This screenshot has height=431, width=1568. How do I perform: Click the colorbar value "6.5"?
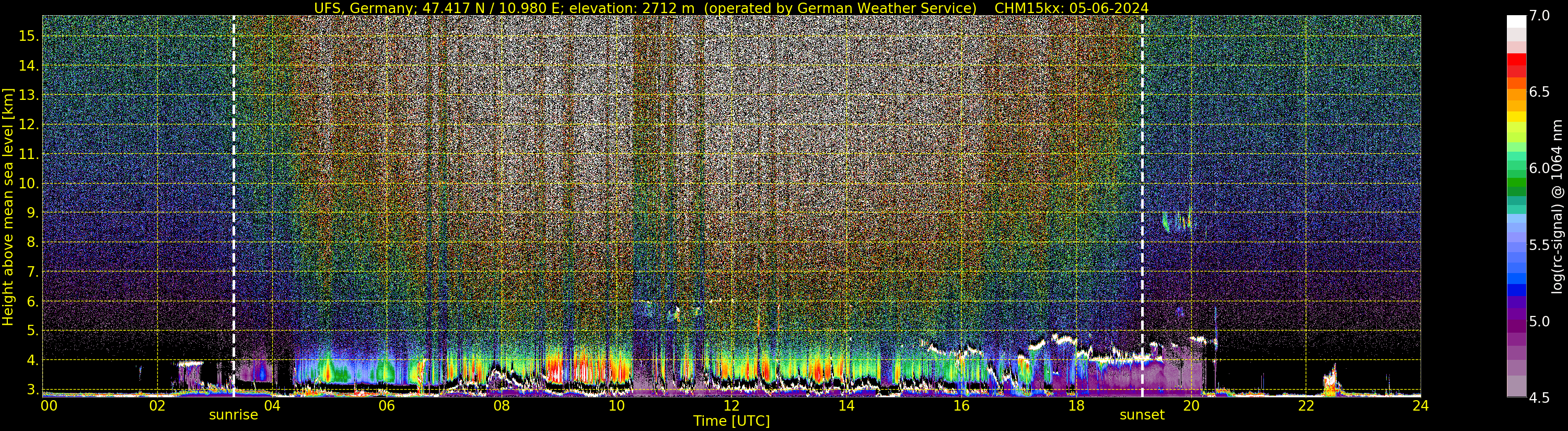[1539, 92]
